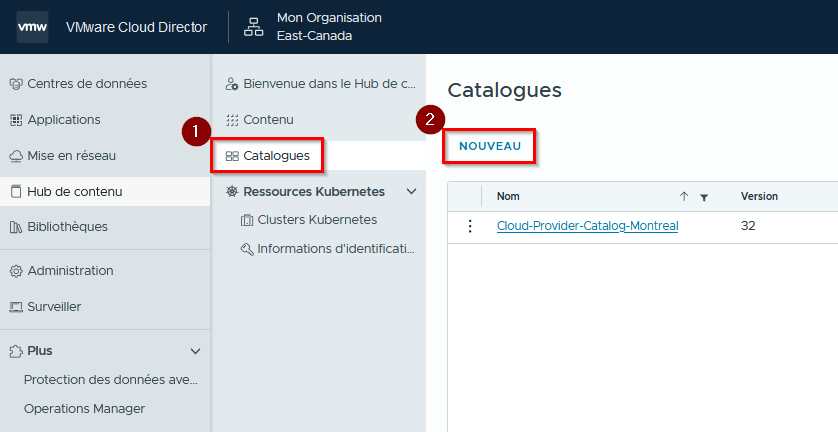Sort by Nom using the arrow

click(x=684, y=196)
